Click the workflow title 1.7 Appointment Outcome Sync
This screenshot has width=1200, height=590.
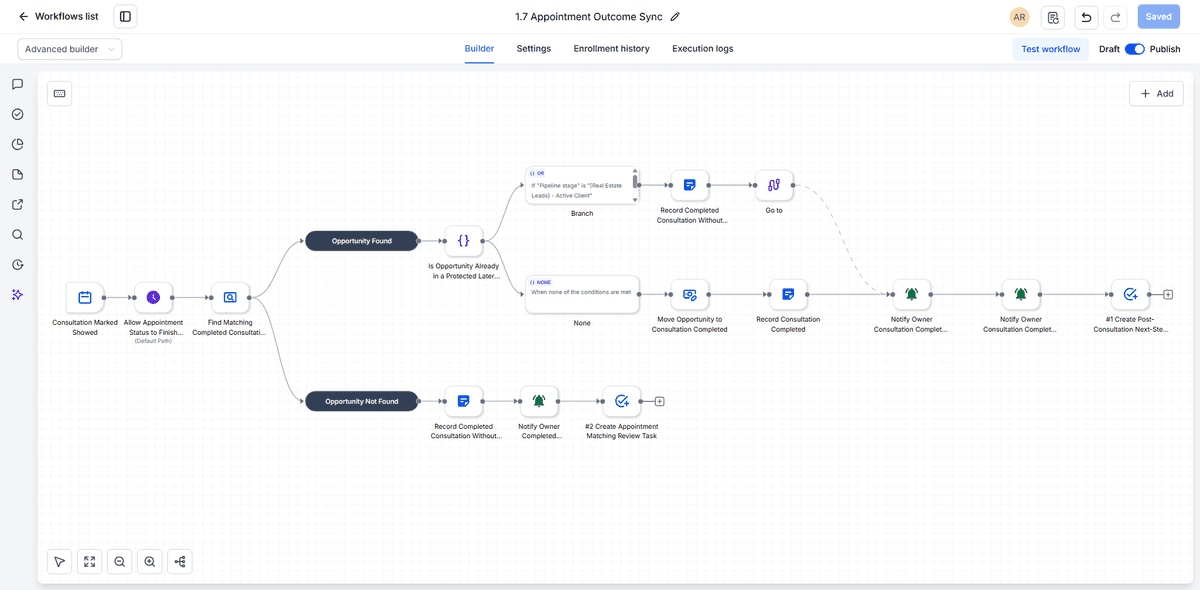pos(589,17)
